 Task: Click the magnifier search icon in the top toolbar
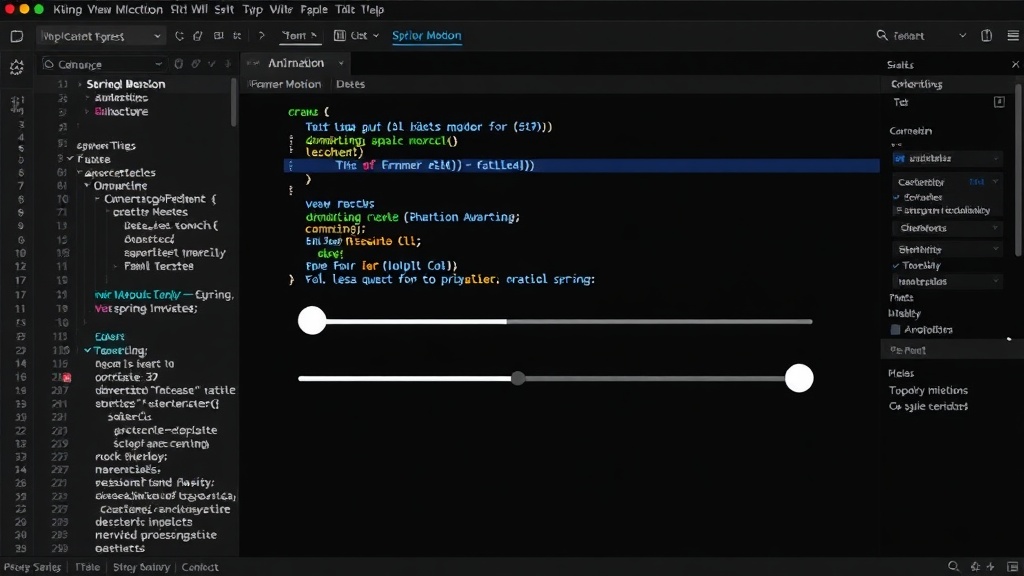(x=882, y=35)
